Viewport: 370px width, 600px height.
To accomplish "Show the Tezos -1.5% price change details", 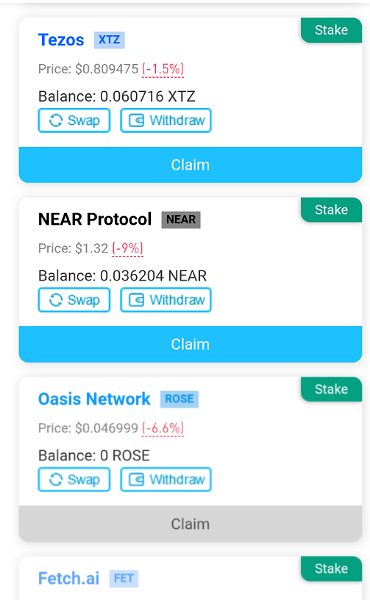I will [163, 69].
